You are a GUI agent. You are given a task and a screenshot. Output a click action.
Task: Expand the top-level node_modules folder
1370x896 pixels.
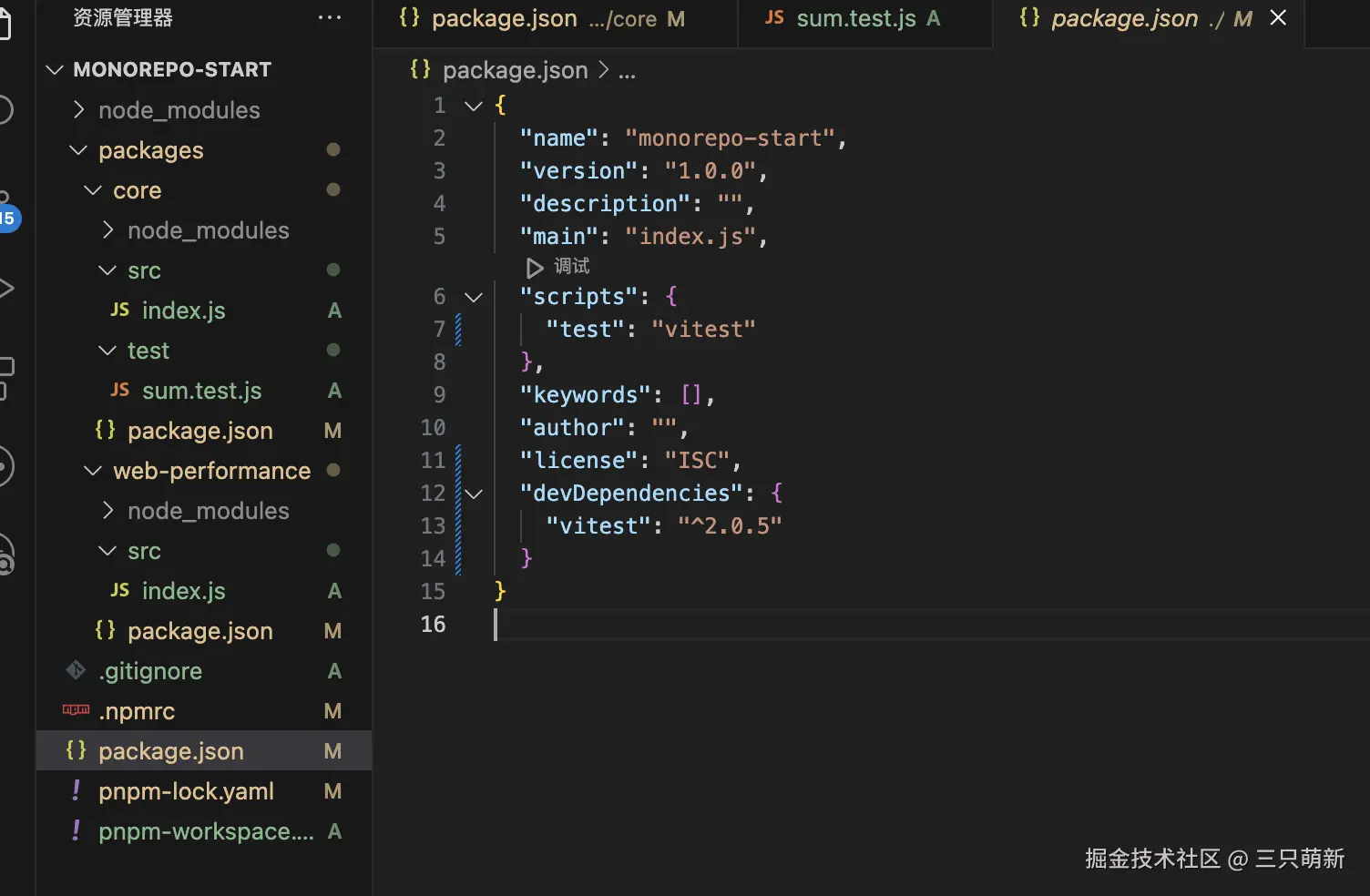coord(78,110)
